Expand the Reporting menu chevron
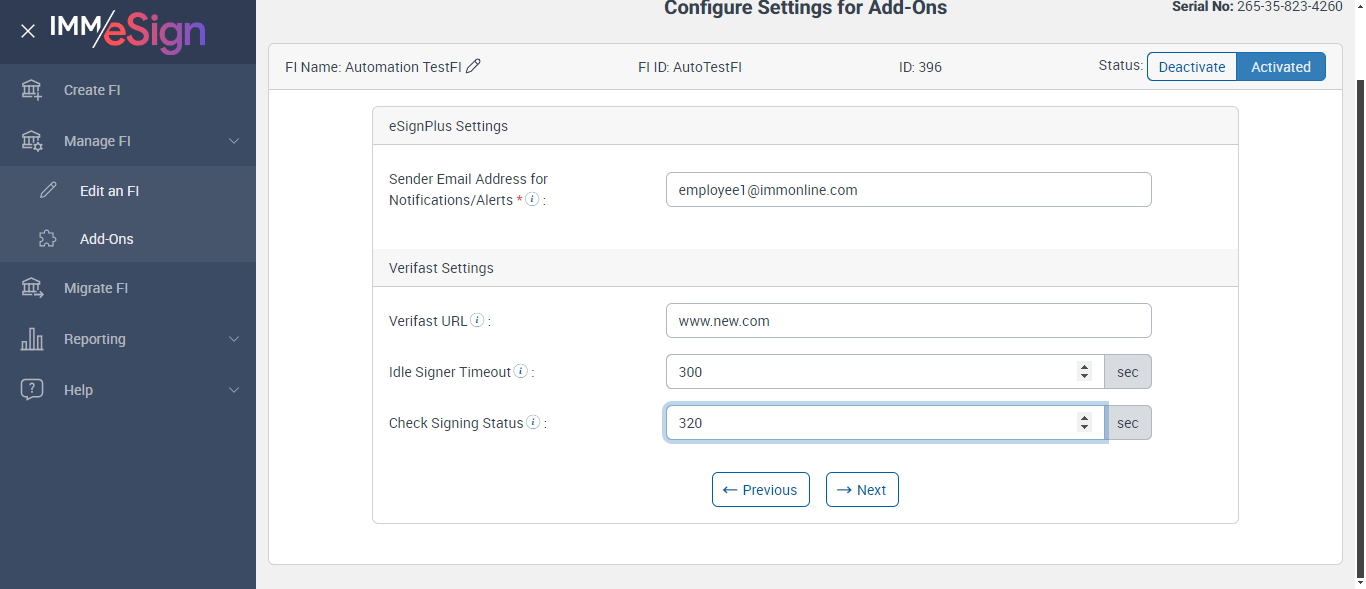The width and height of the screenshot is (1366, 589). (234, 339)
